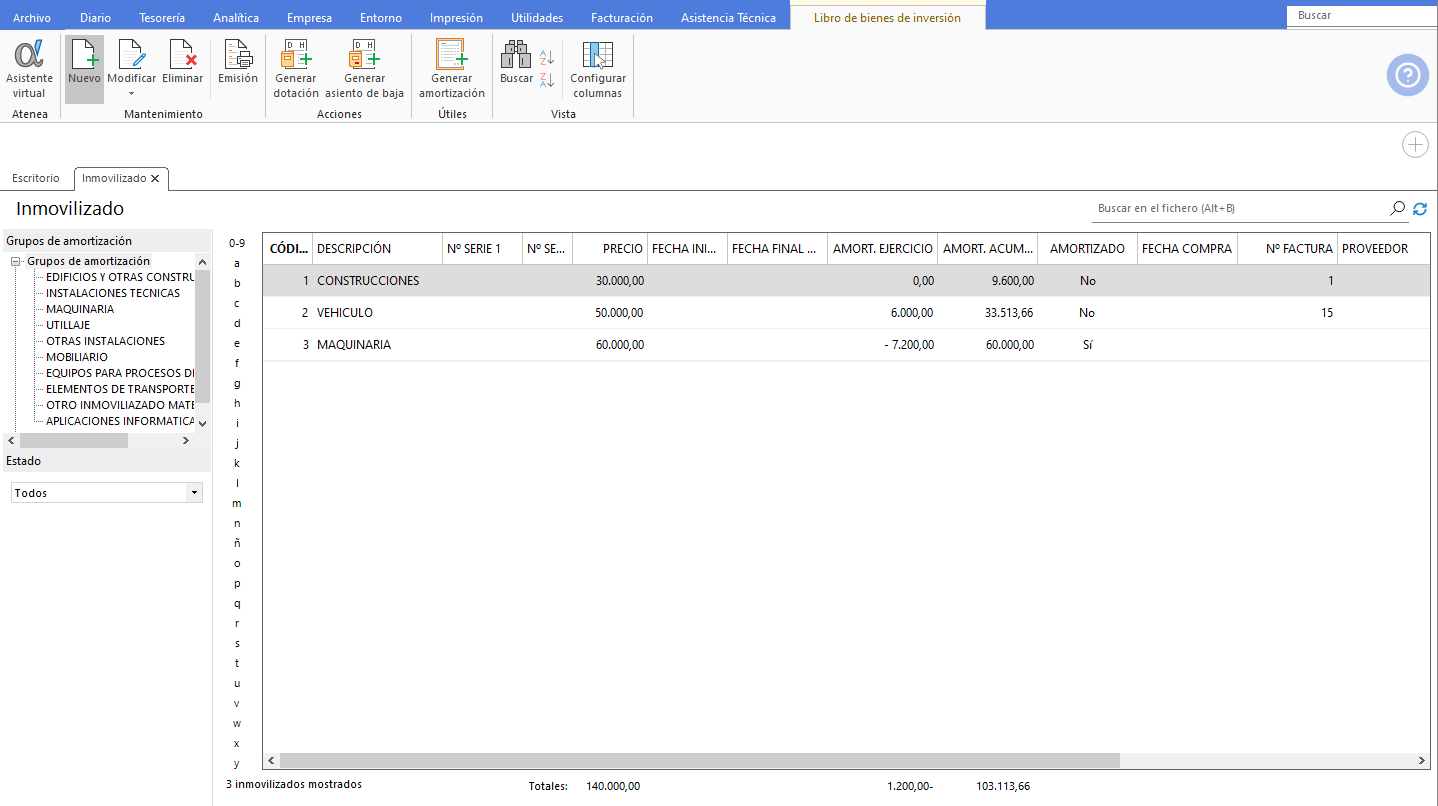The width and height of the screenshot is (1438, 806).
Task: Sort descending with the Z-A icon
Action: 547,79
